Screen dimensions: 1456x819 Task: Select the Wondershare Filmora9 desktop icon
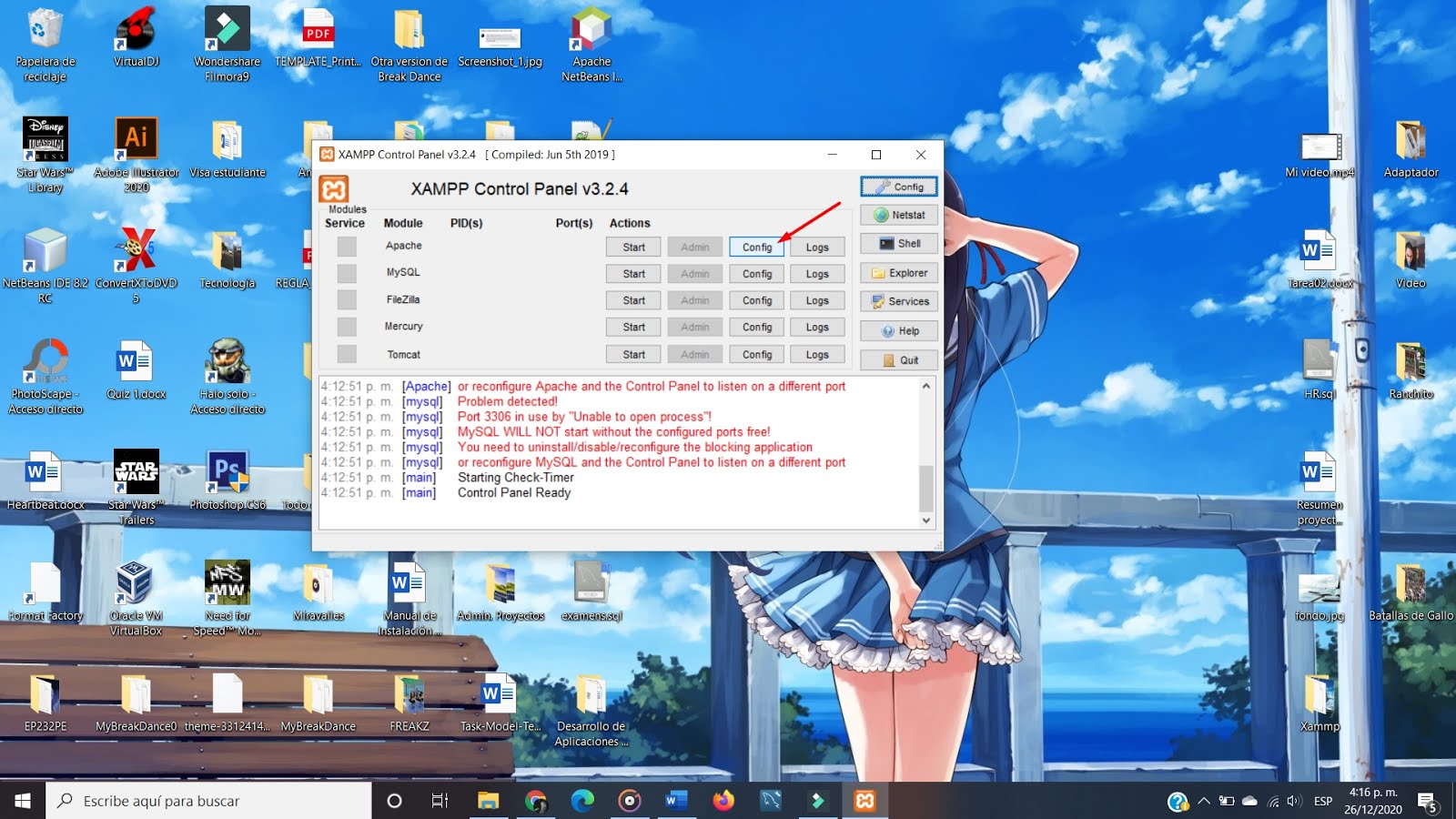[227, 44]
